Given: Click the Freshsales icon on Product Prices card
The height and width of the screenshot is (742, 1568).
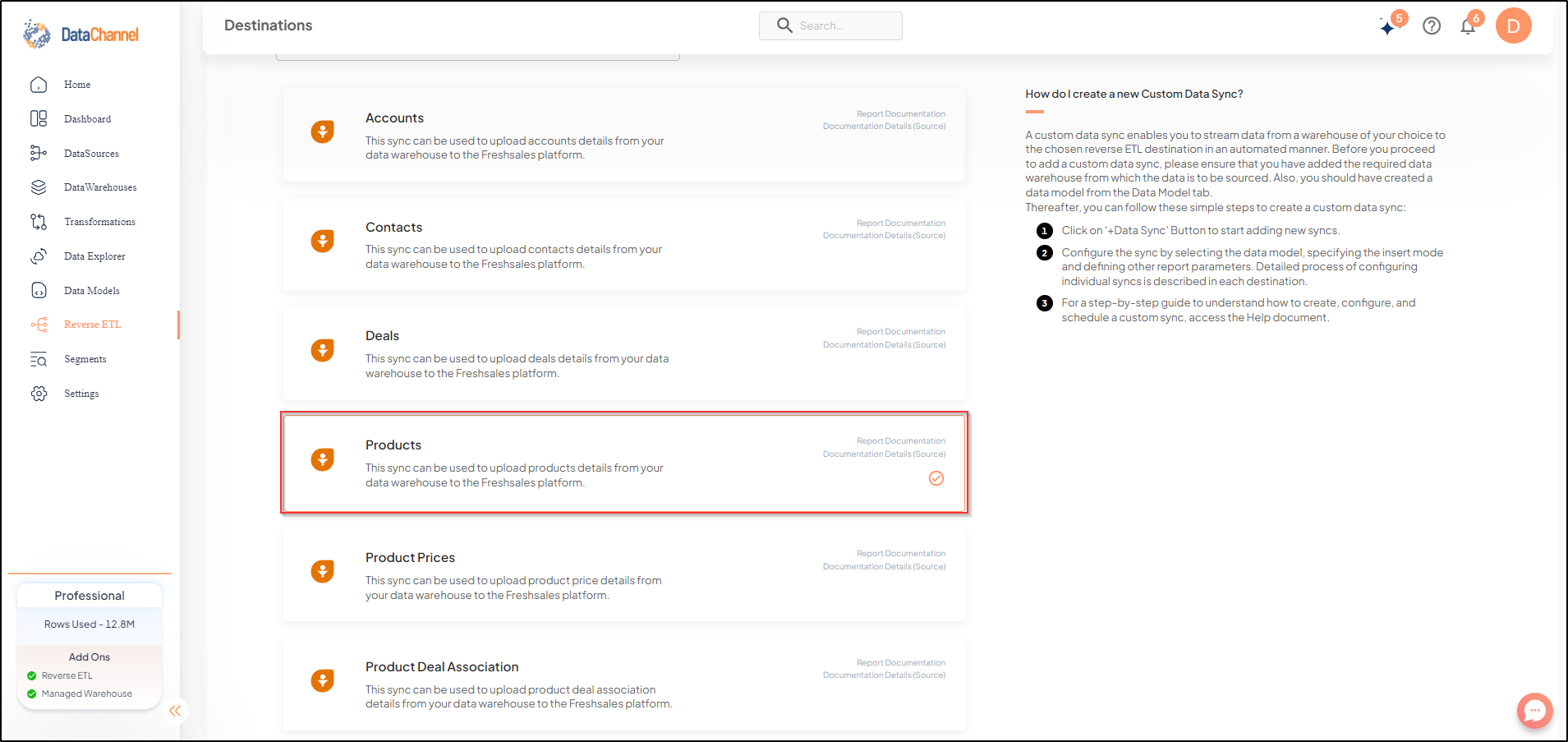Looking at the screenshot, I should click(322, 571).
